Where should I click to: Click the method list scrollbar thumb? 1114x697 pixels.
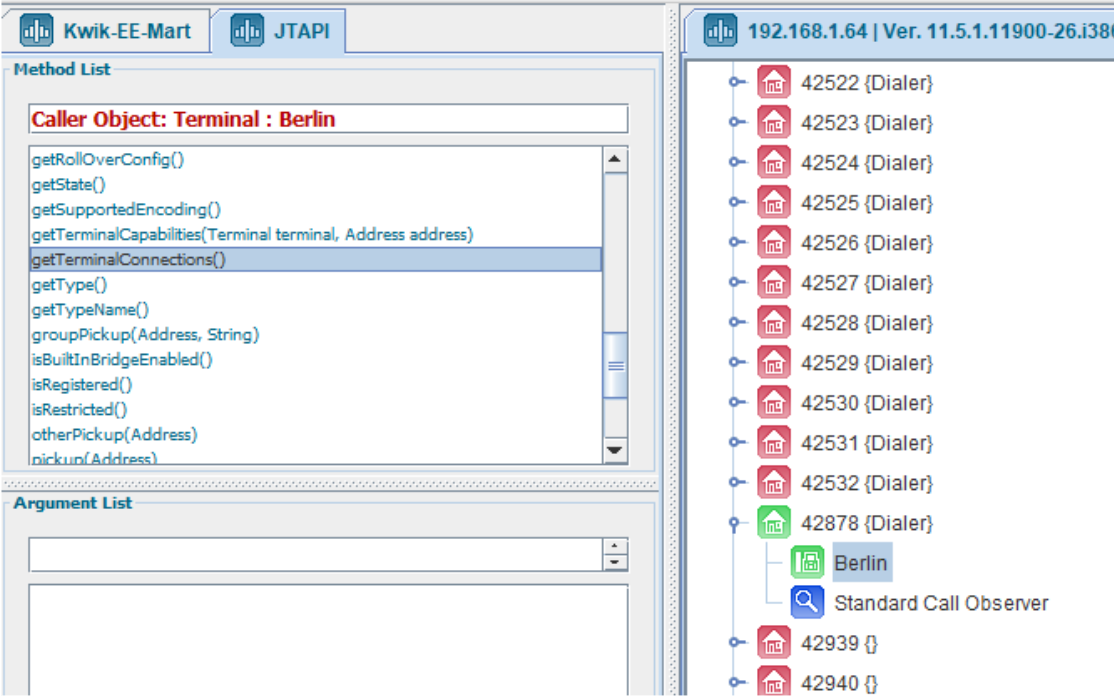coord(616,365)
